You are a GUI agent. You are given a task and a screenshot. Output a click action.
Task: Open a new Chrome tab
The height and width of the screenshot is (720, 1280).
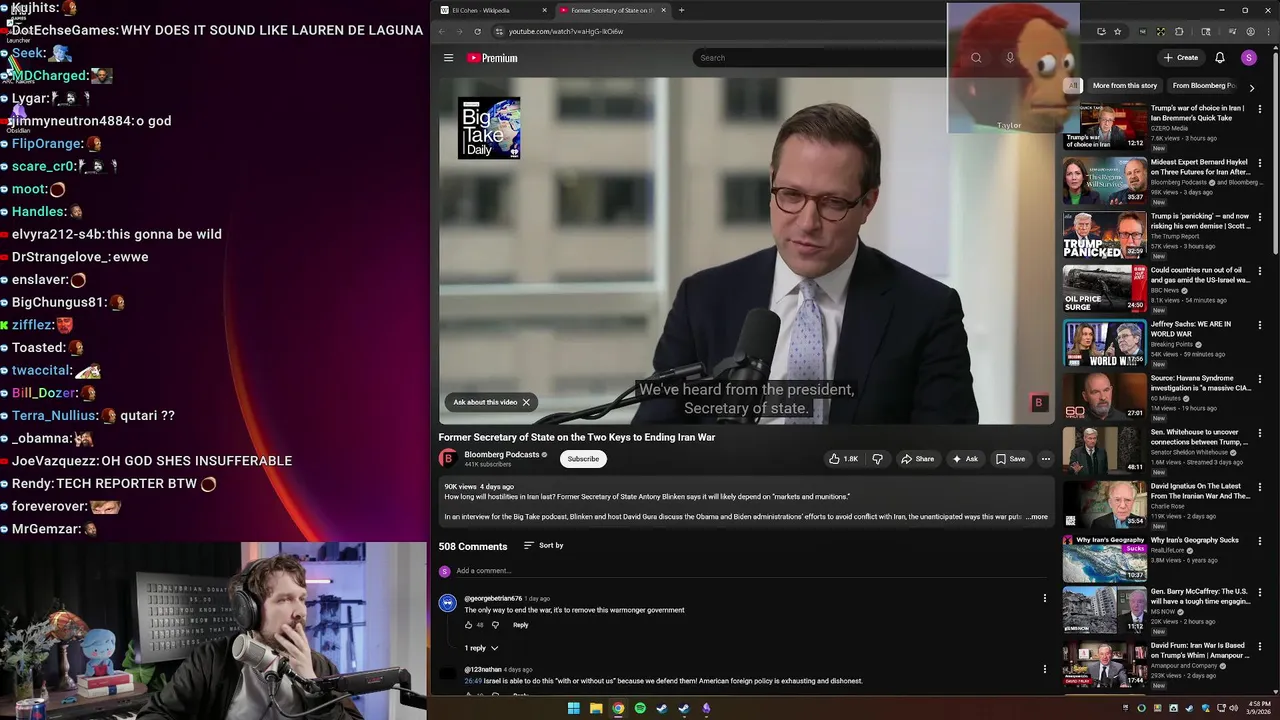pos(682,10)
